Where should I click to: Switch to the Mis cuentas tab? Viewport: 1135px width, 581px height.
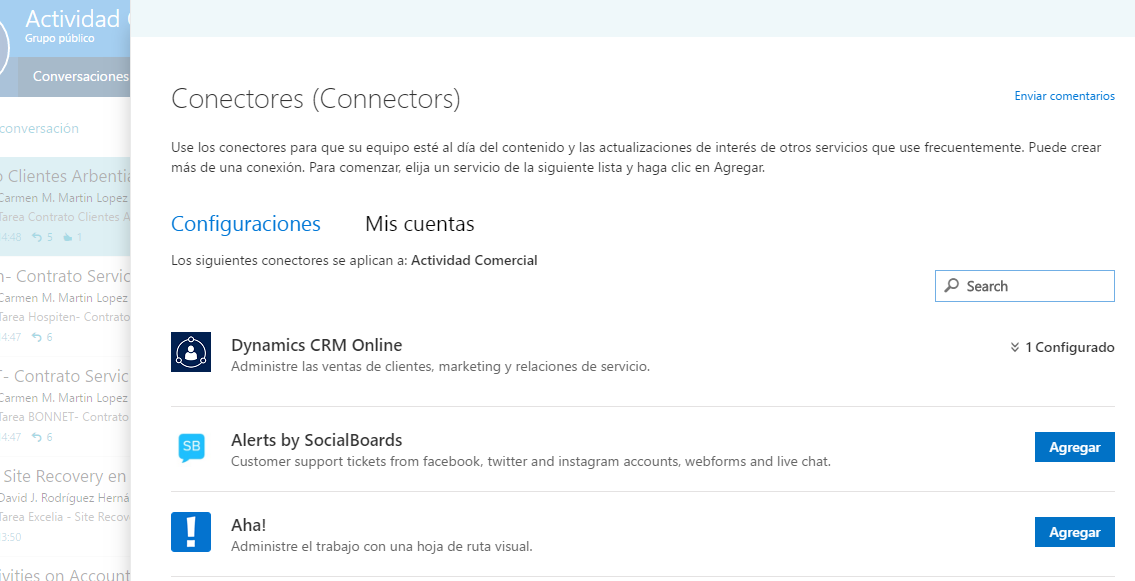pyautogui.click(x=419, y=224)
